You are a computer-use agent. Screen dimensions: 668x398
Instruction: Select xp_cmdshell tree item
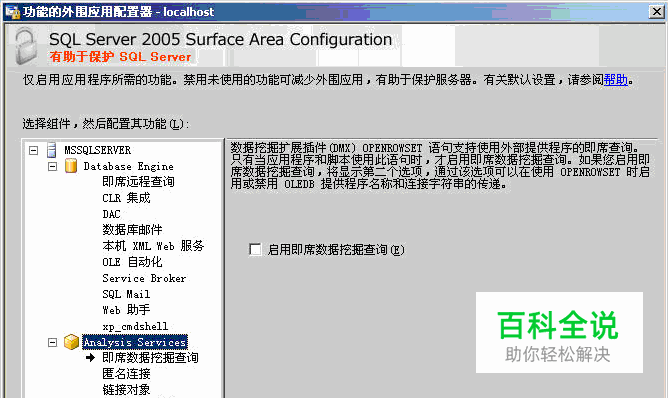click(x=135, y=326)
